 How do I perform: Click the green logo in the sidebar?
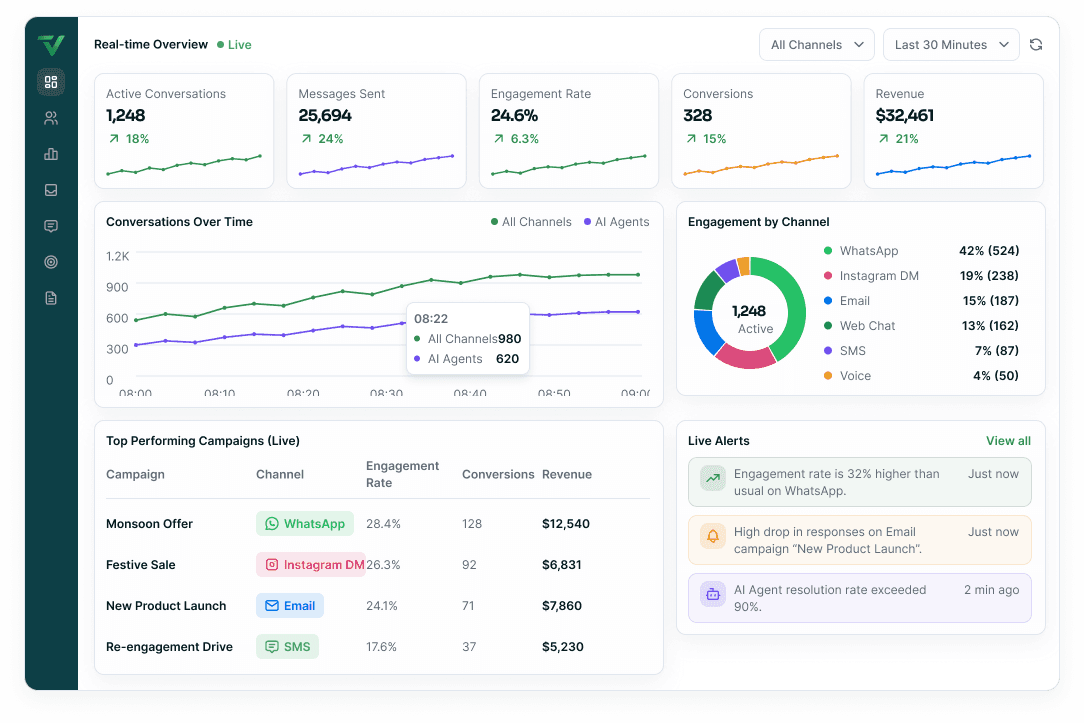(x=51, y=45)
